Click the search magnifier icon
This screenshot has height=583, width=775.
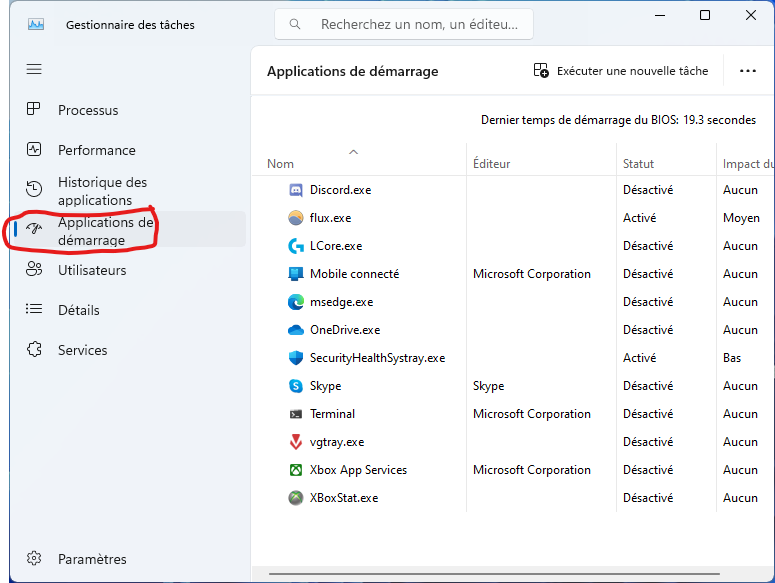coord(295,24)
